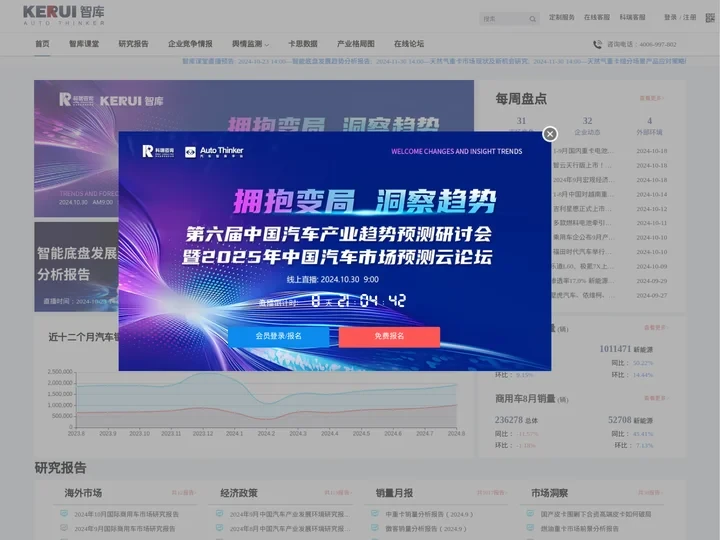
Task: Click icon beside 2024年9月中国汽车产业发展环境研究报告
Action: click(219, 513)
